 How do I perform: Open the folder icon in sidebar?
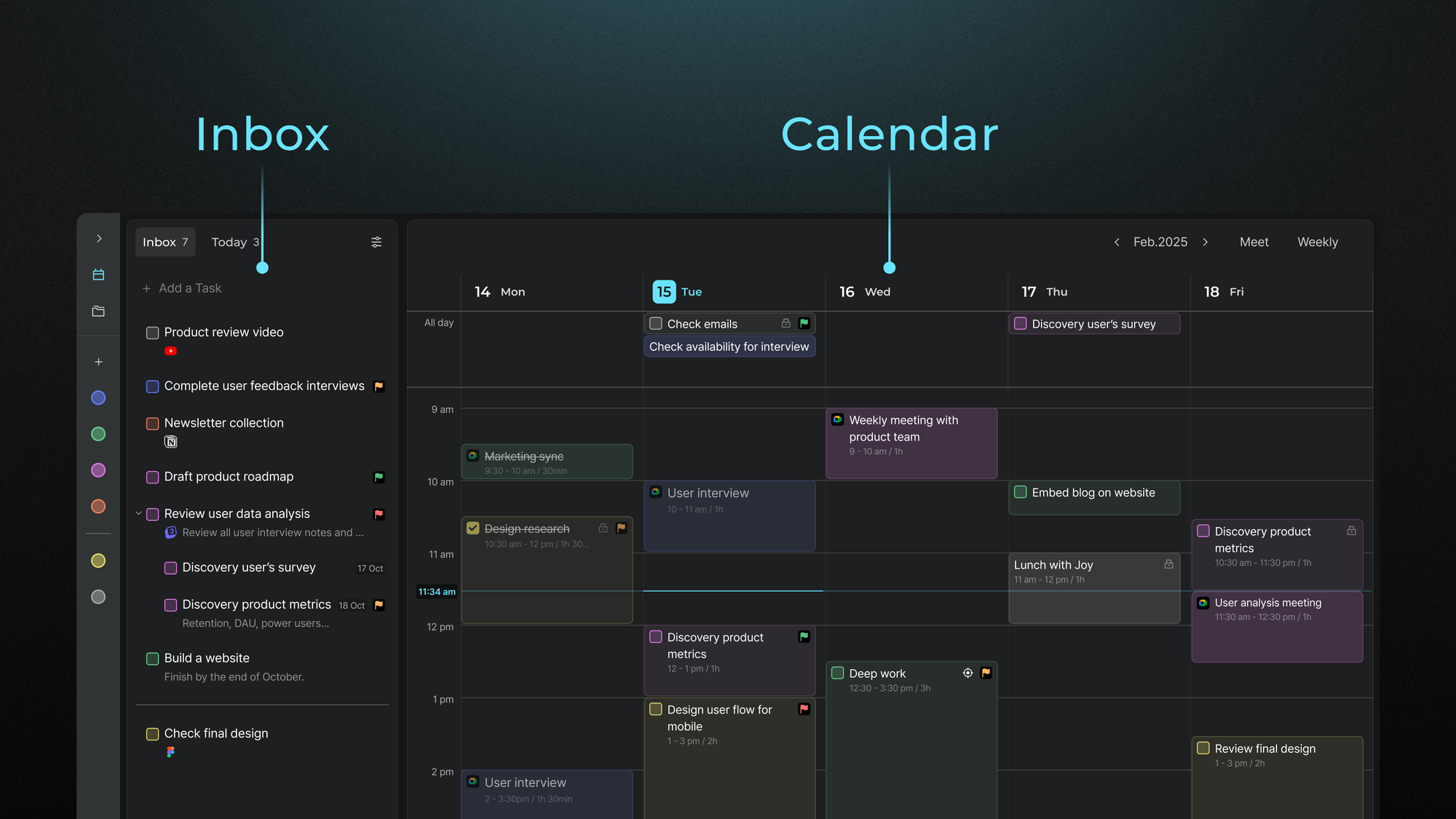[98, 312]
